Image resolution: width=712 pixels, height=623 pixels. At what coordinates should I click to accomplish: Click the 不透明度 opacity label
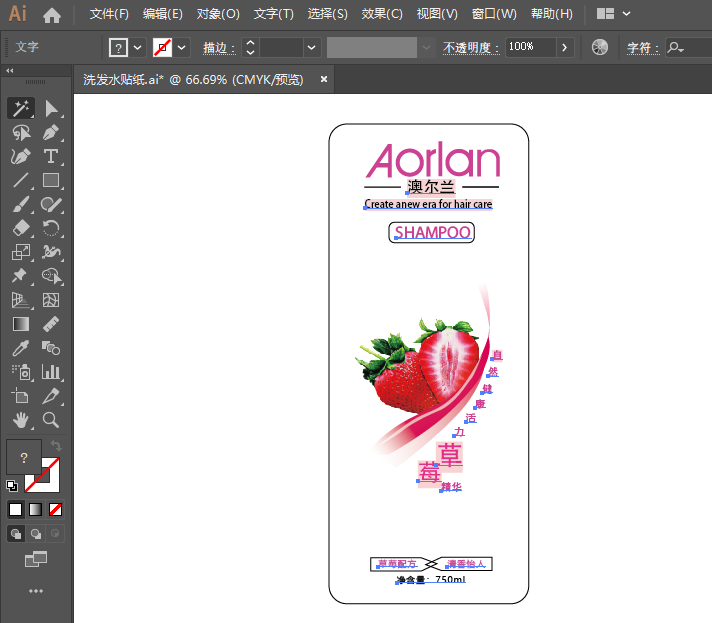pos(470,47)
